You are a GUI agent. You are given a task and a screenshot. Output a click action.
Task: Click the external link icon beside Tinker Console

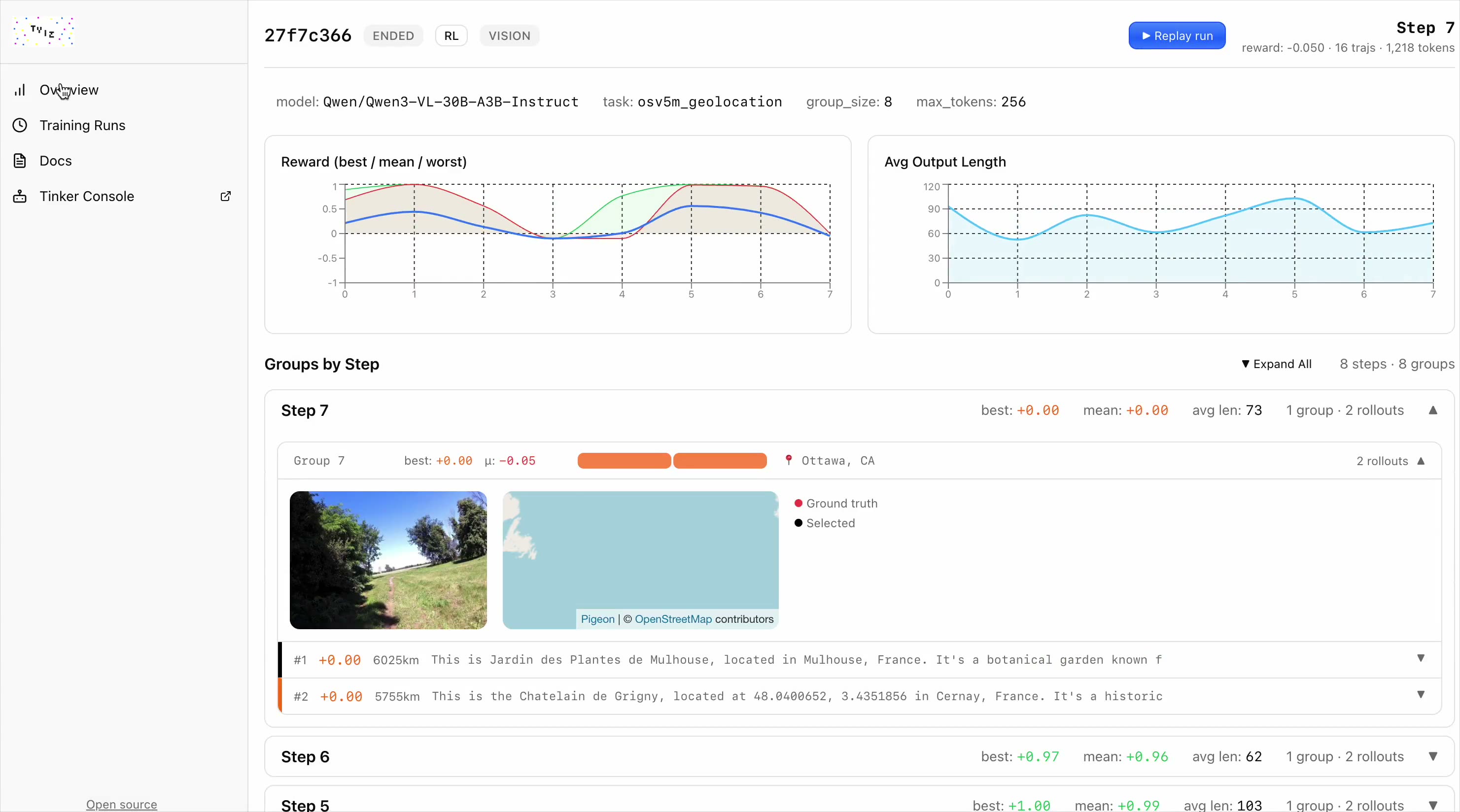tap(225, 196)
